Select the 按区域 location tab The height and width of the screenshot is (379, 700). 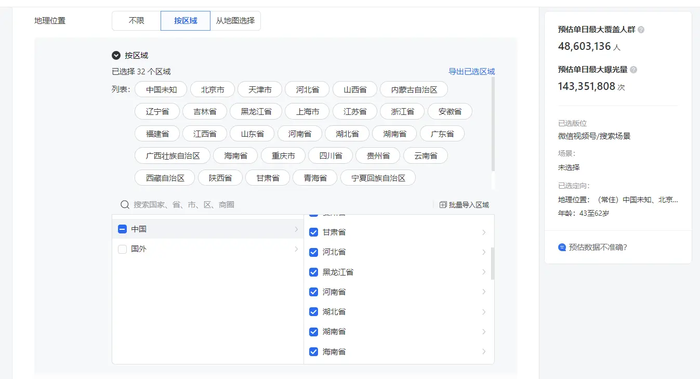[x=185, y=21]
